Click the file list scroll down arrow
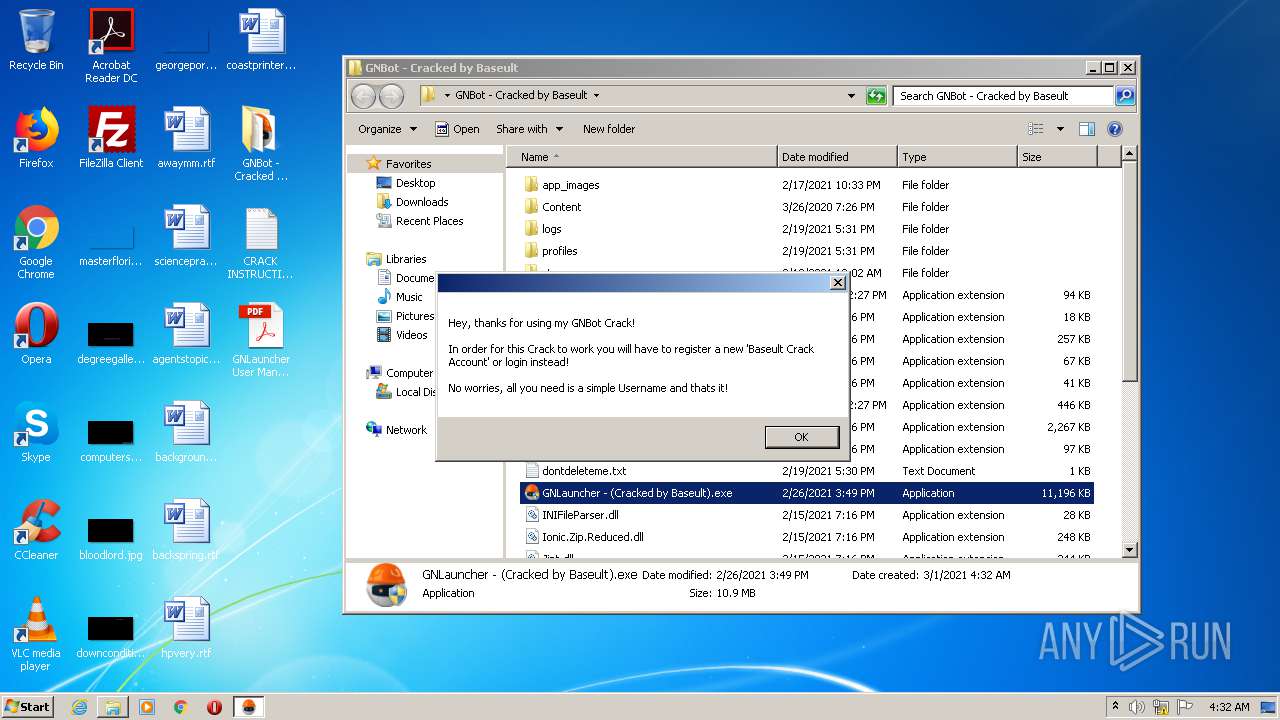 (1129, 549)
